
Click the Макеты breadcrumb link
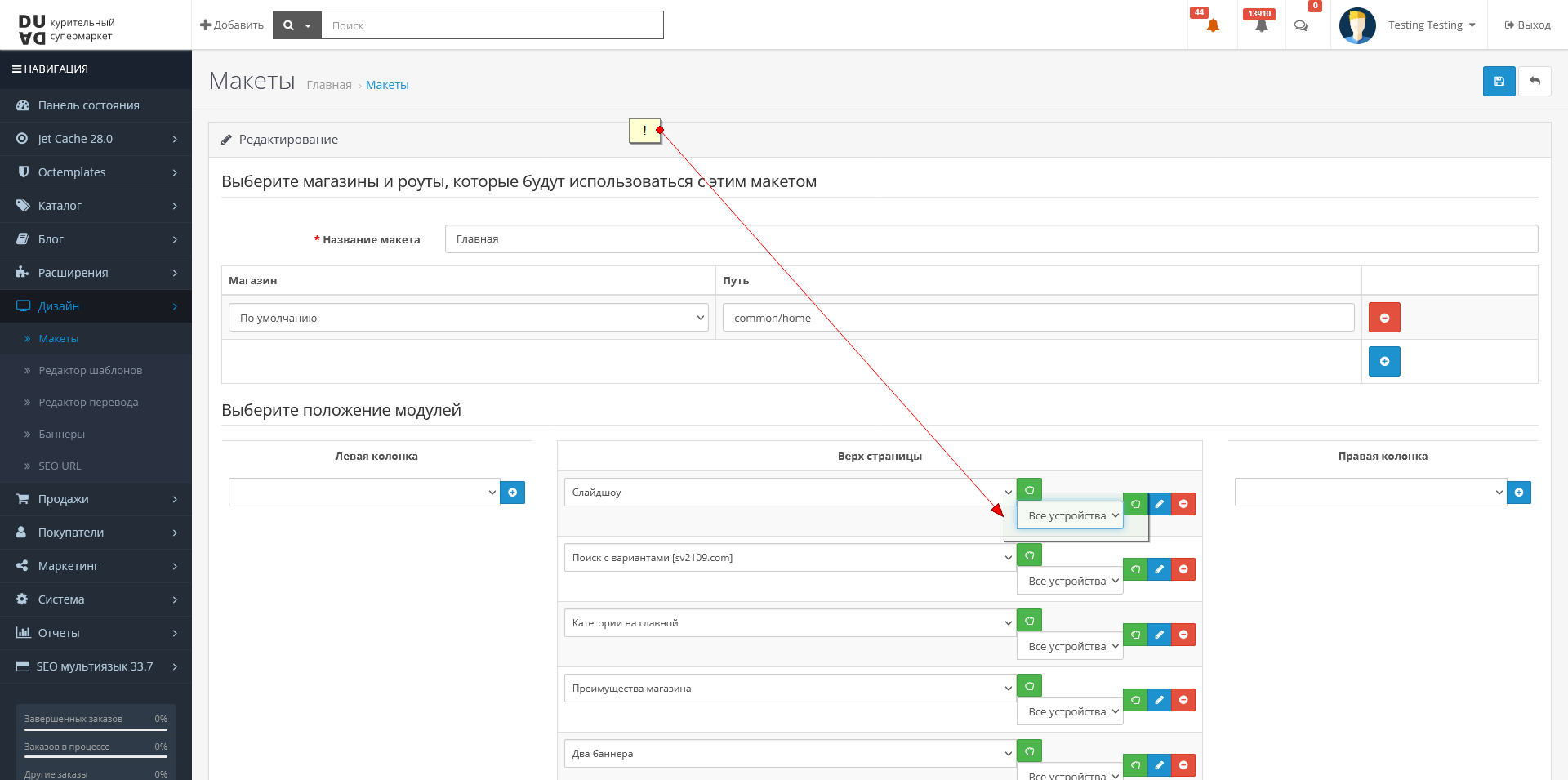pyautogui.click(x=387, y=85)
